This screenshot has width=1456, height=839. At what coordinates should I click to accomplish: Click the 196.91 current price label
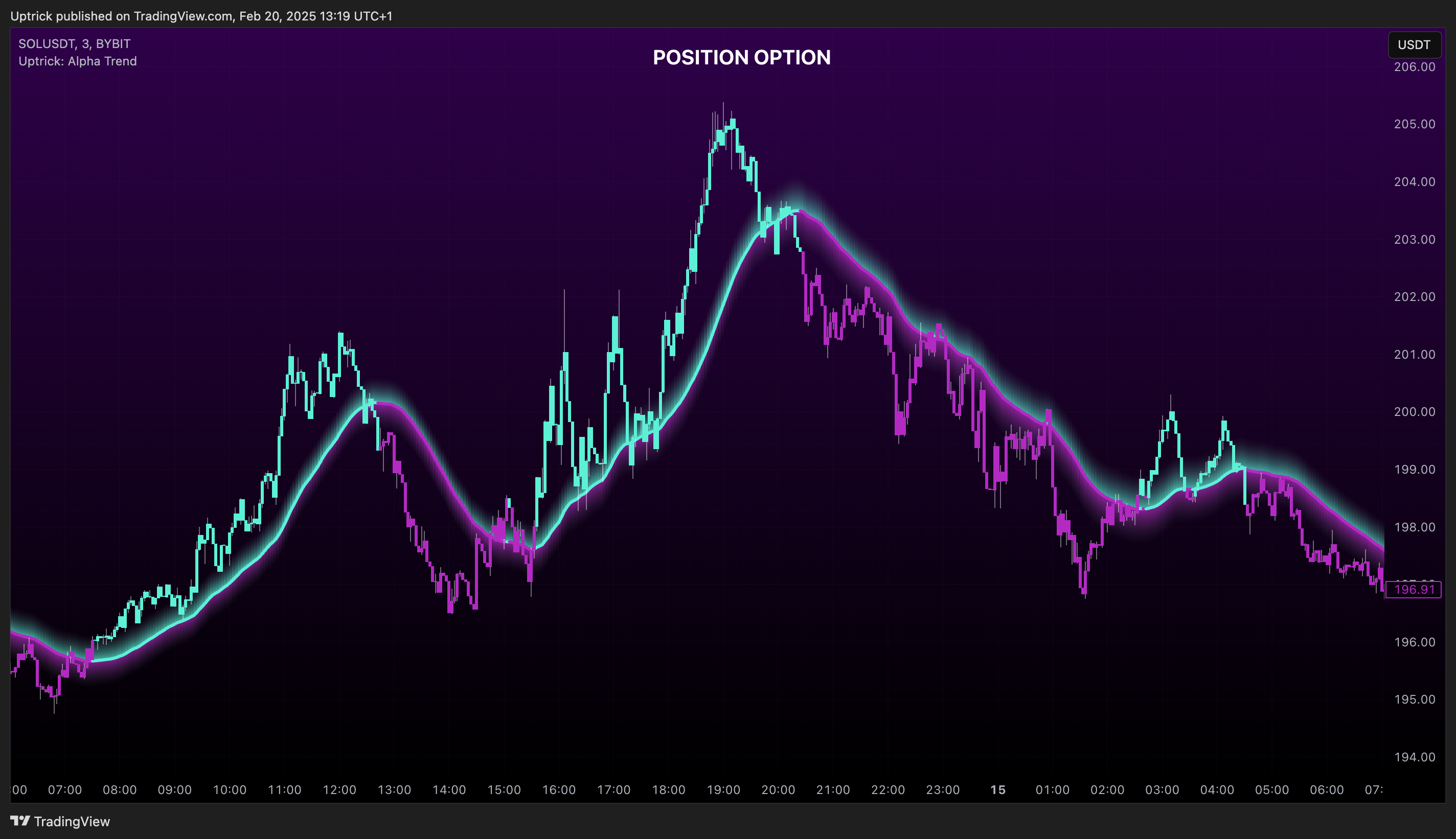pos(1414,590)
